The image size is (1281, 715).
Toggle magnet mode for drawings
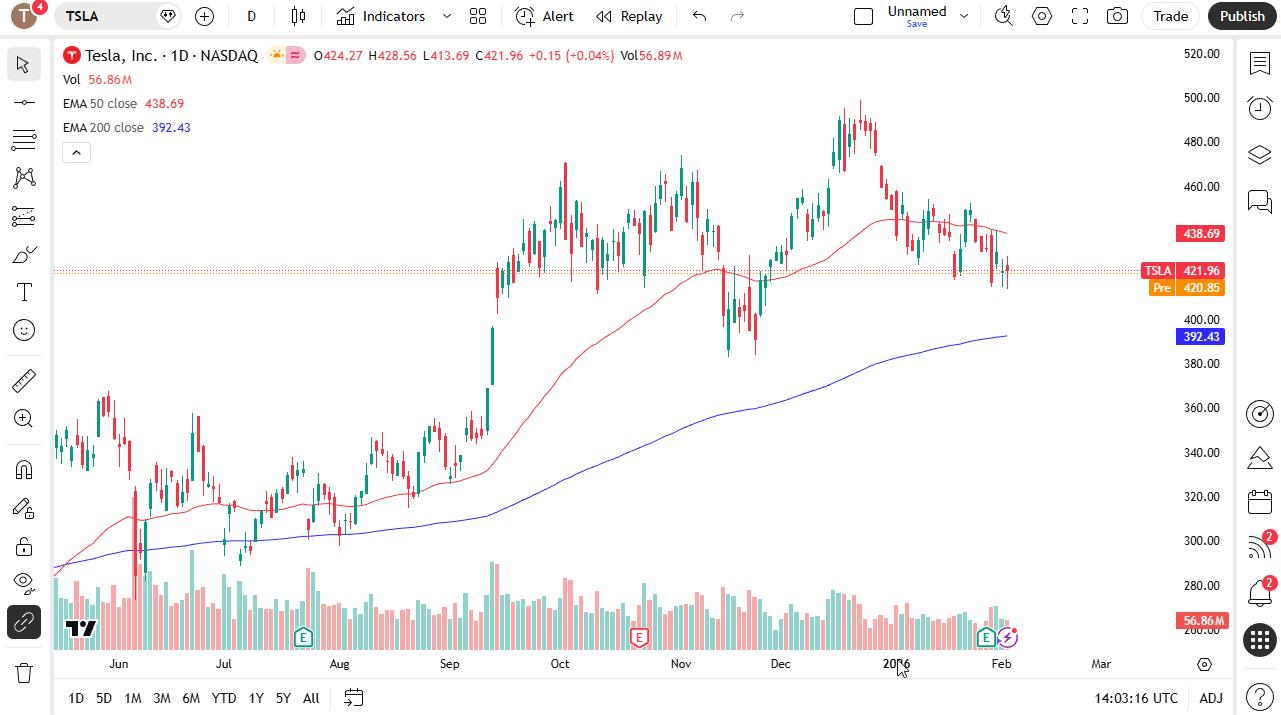[x=23, y=469]
